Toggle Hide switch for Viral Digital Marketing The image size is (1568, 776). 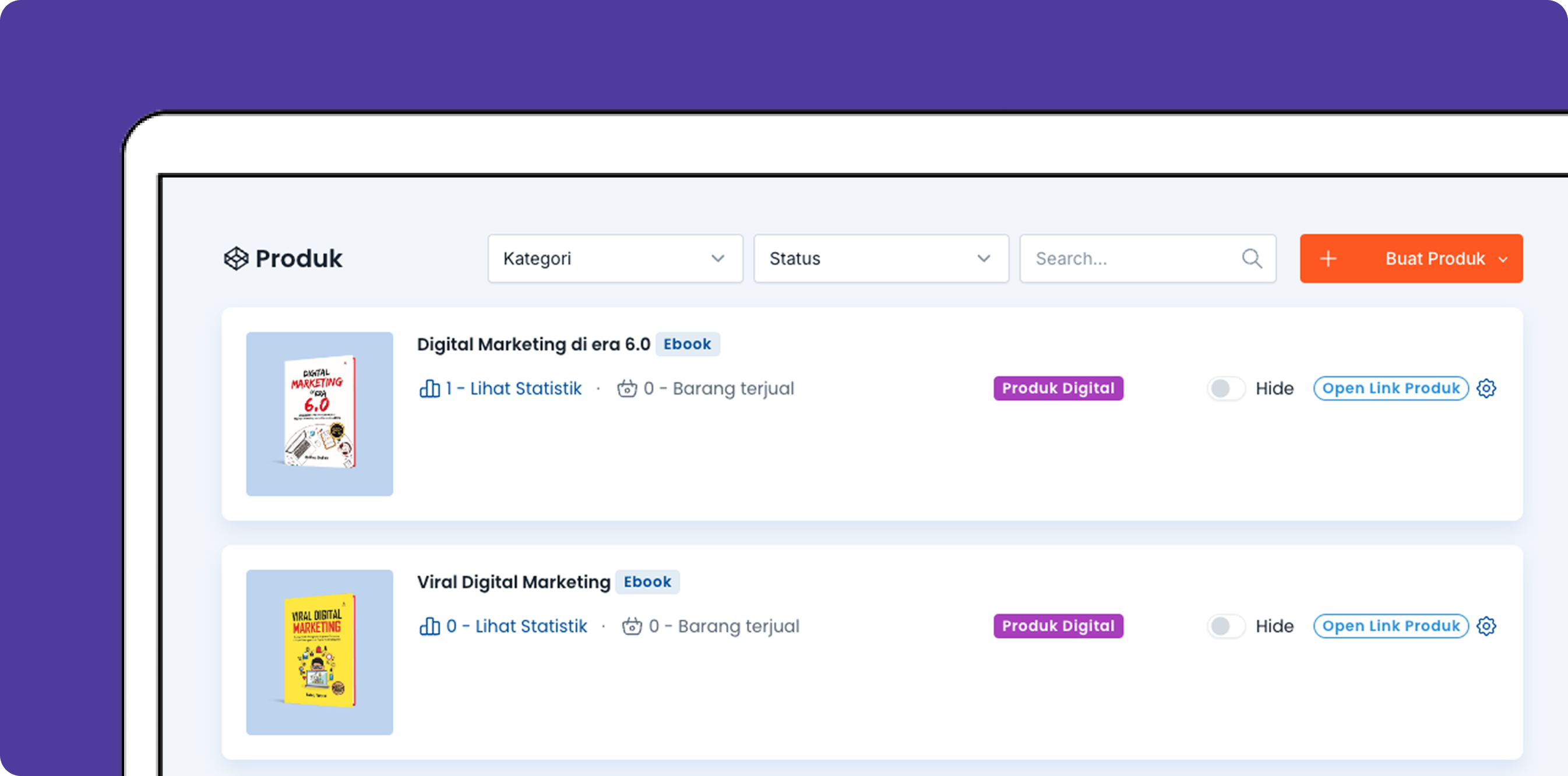(1225, 626)
